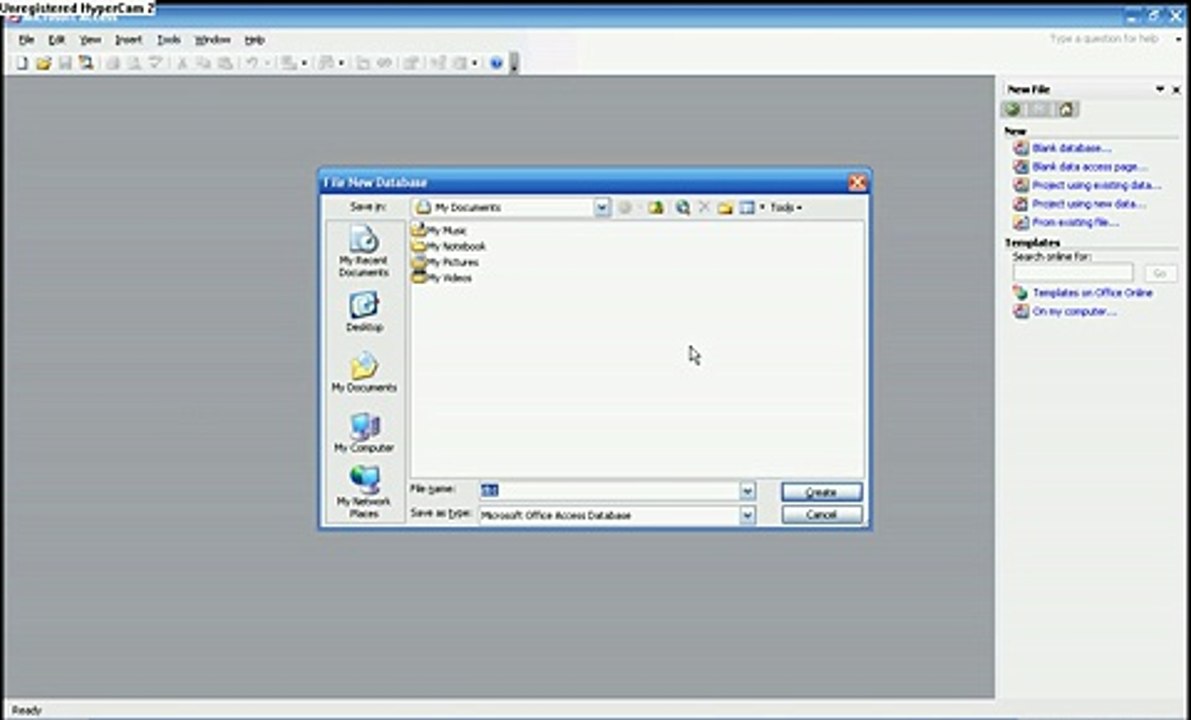Image resolution: width=1191 pixels, height=720 pixels.
Task: Open the File menu
Action: [x=27, y=39]
